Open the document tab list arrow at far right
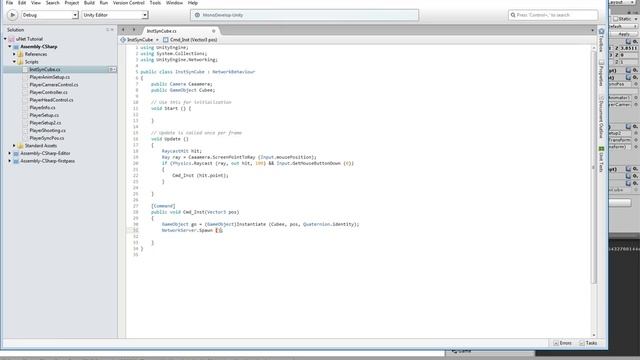Image resolution: width=640 pixels, height=360 pixels. pyautogui.click(x=592, y=30)
